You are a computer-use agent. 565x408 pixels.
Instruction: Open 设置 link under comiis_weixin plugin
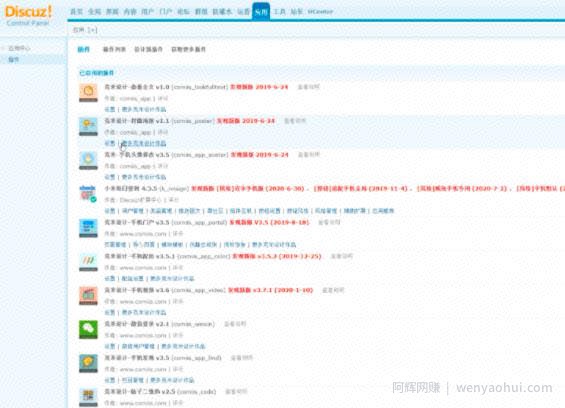point(110,346)
